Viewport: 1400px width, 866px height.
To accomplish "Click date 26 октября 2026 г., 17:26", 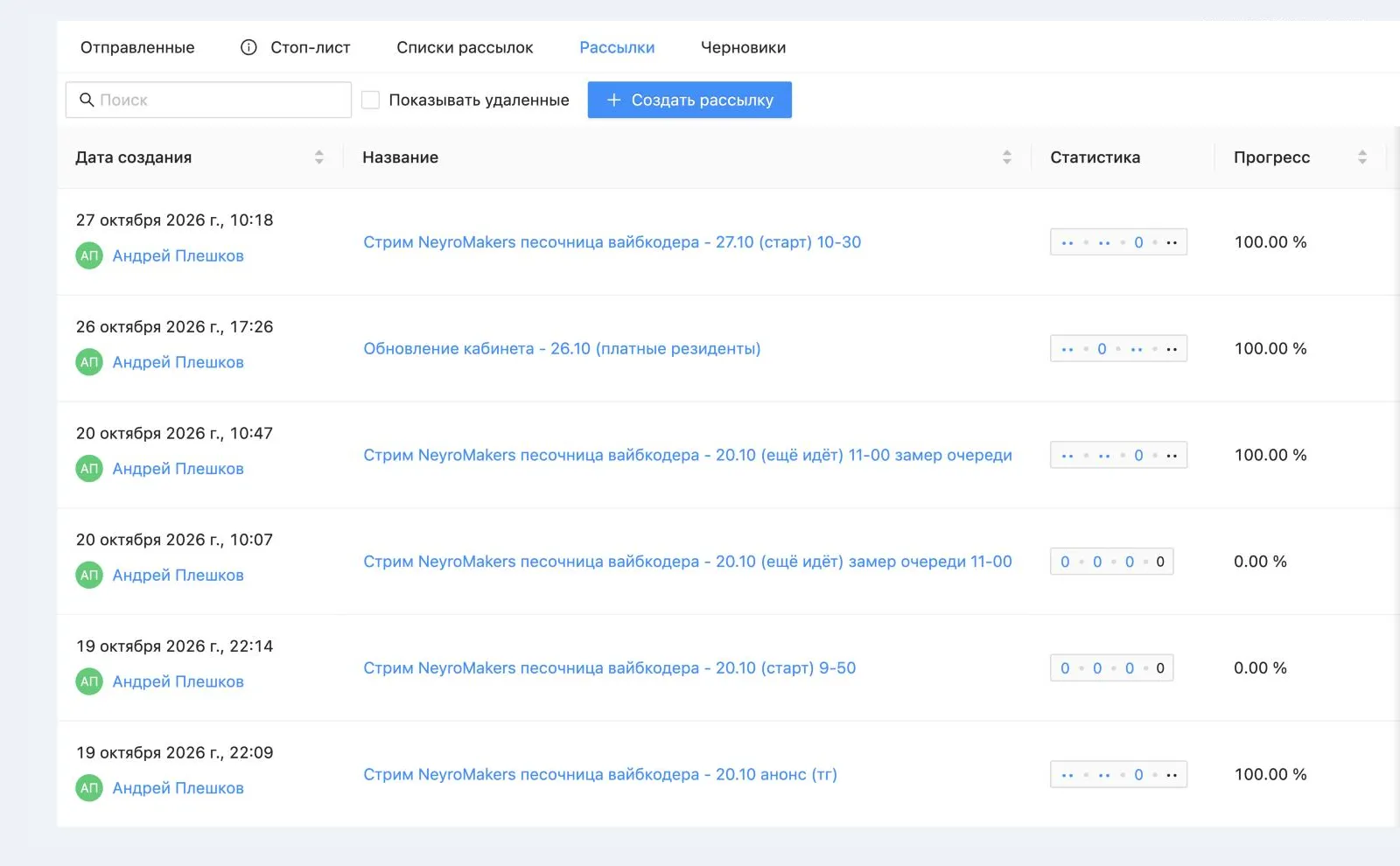I will coord(175,327).
